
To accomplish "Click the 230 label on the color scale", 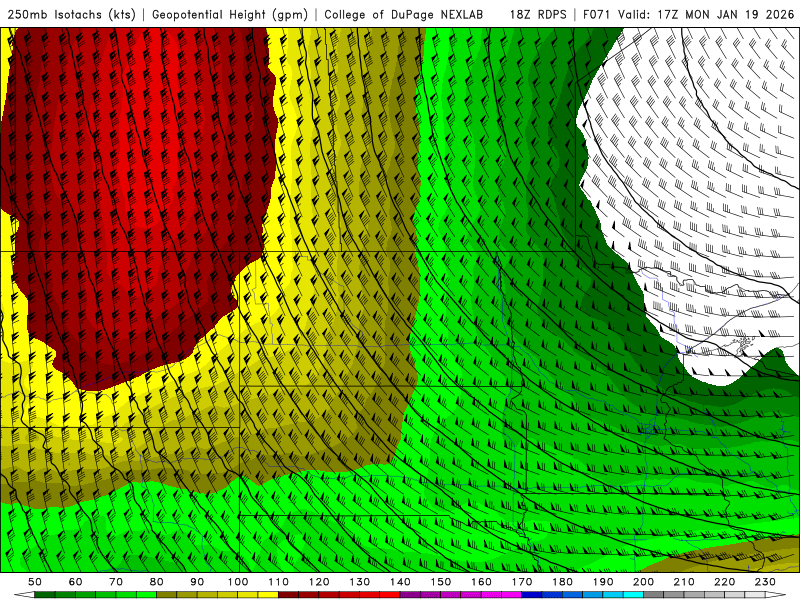I will (765, 582).
